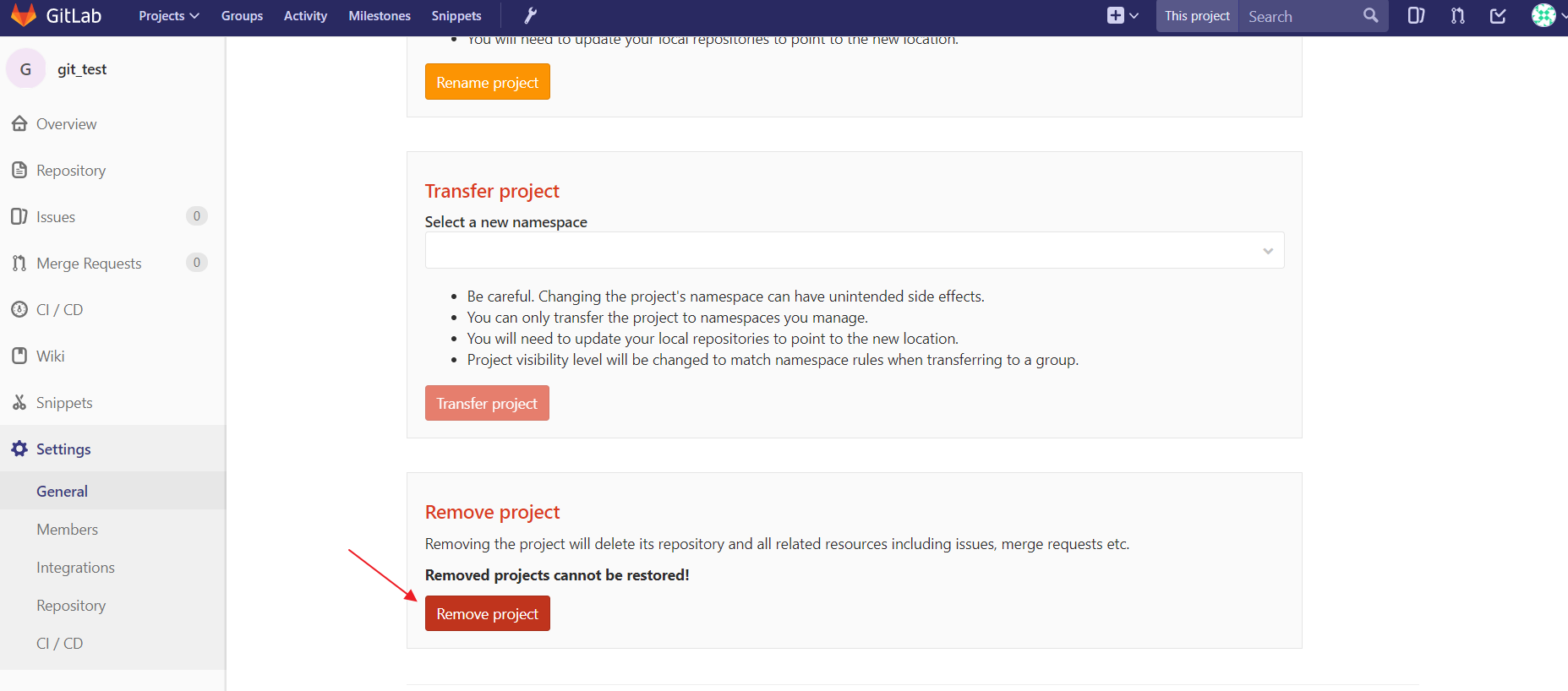Open the Milestones menu item

click(380, 16)
